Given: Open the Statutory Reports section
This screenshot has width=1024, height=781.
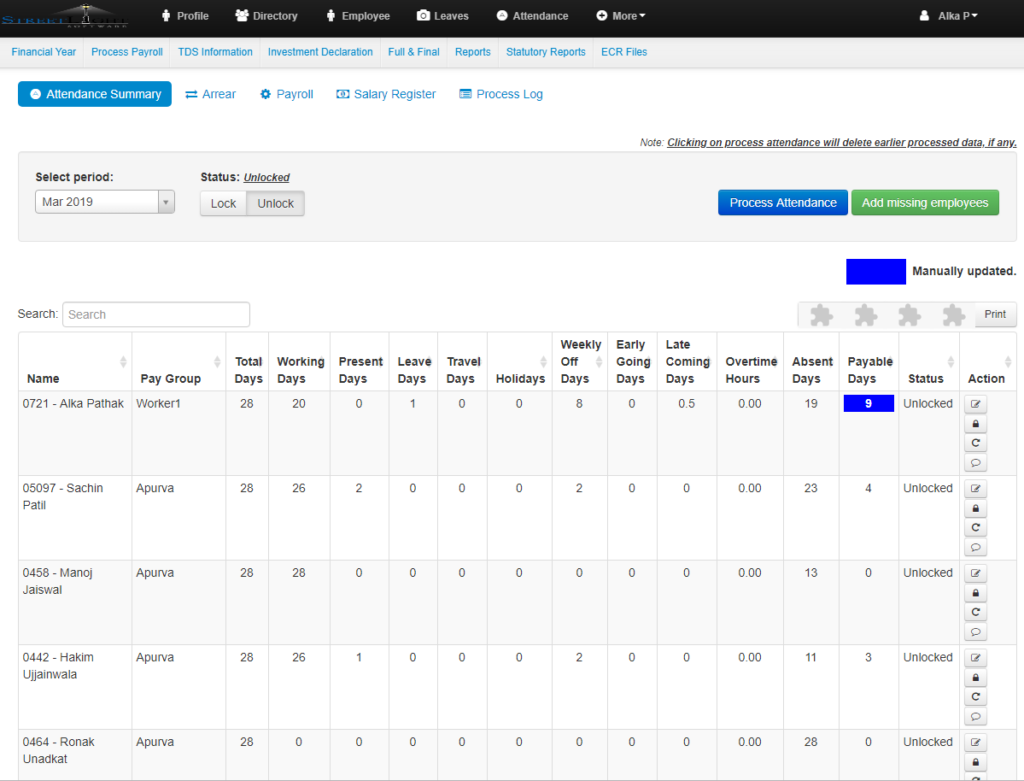Looking at the screenshot, I should pyautogui.click(x=545, y=51).
